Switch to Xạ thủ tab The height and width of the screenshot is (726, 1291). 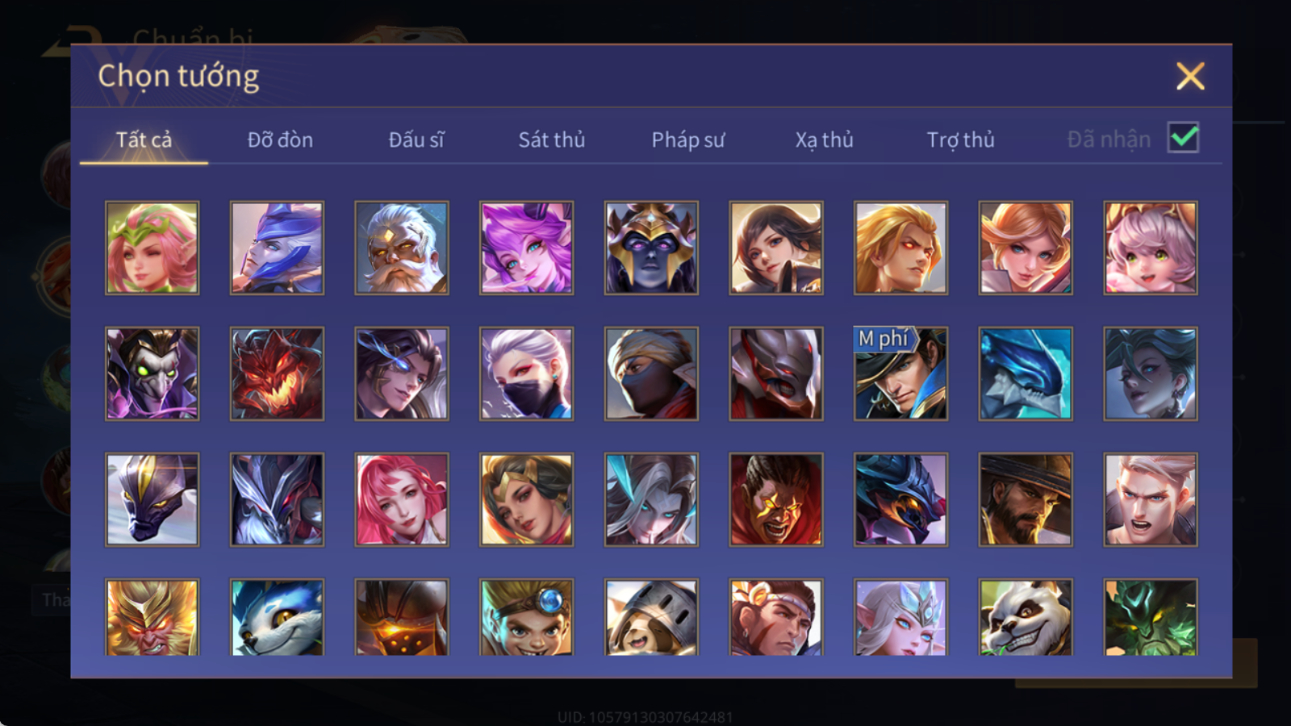824,140
